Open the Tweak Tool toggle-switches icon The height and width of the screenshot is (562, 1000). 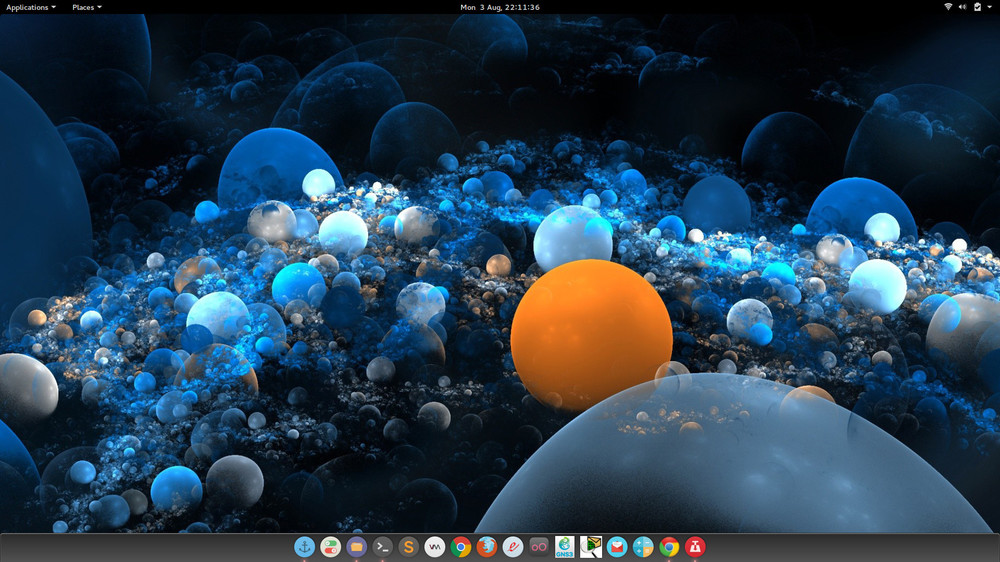tap(330, 547)
